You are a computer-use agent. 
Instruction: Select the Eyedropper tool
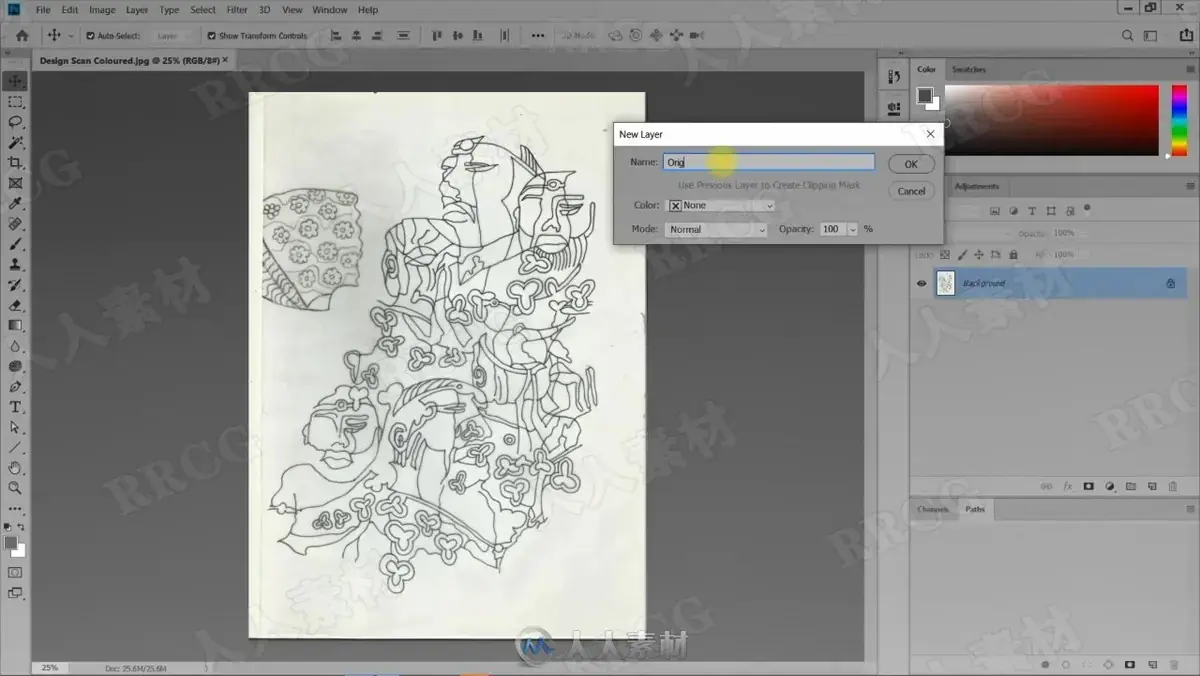point(15,204)
